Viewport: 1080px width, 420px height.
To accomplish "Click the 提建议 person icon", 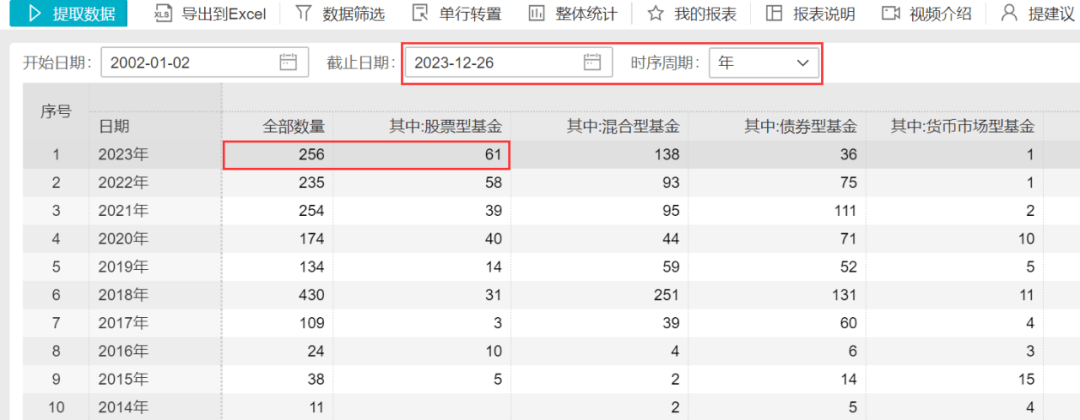I will (x=1009, y=13).
